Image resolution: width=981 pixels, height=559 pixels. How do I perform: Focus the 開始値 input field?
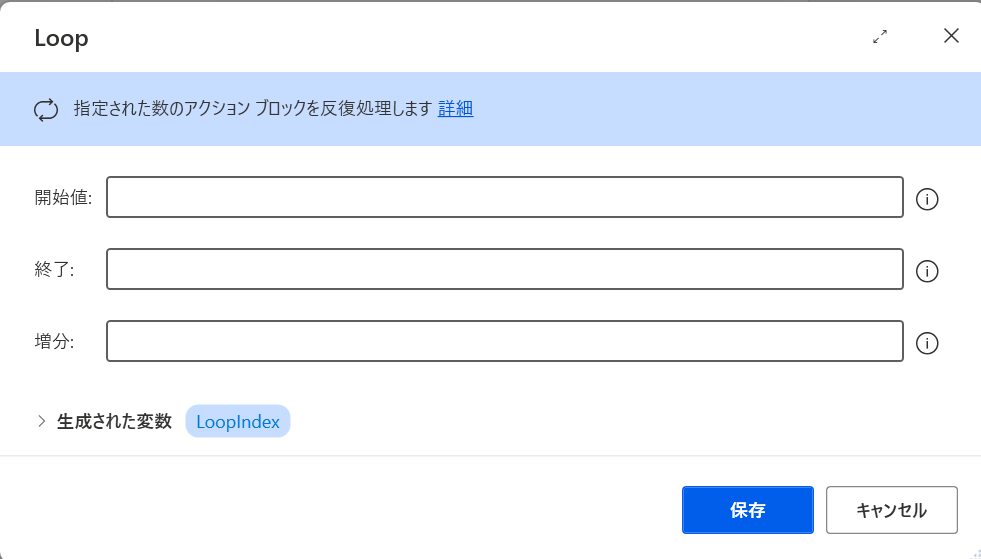[x=505, y=197]
